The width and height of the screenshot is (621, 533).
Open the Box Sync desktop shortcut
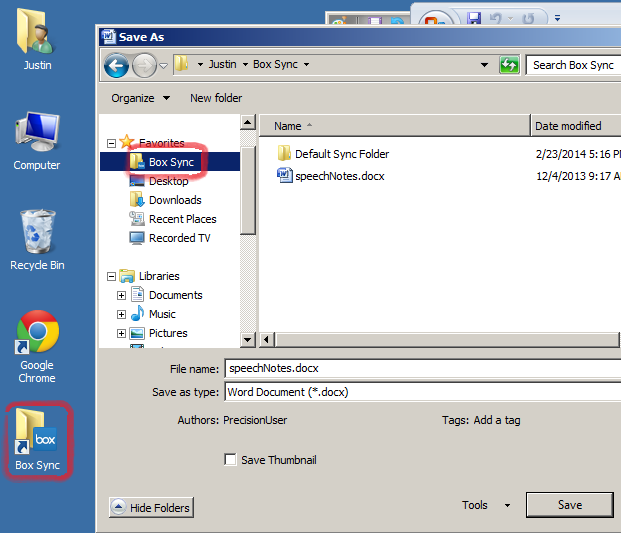37,440
